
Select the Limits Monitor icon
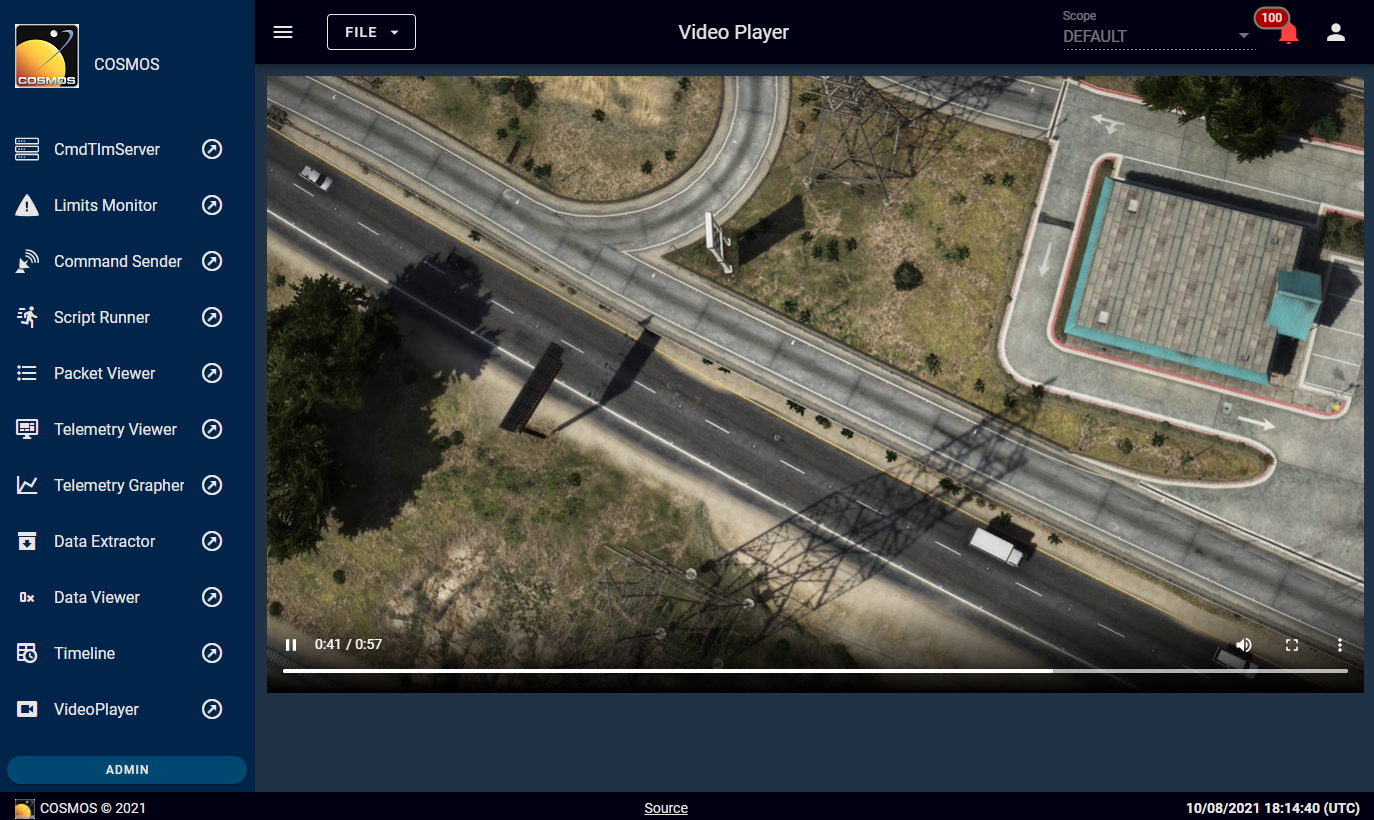27,205
